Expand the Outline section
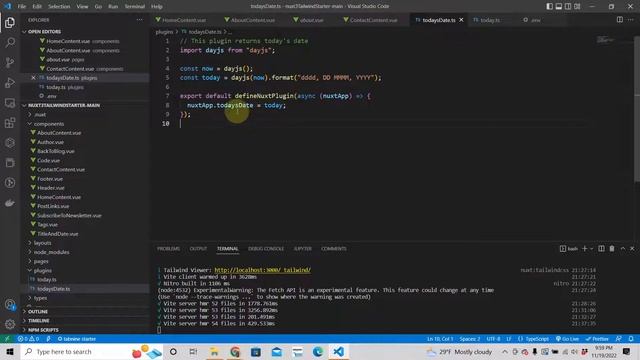The image size is (640, 360). point(85,311)
